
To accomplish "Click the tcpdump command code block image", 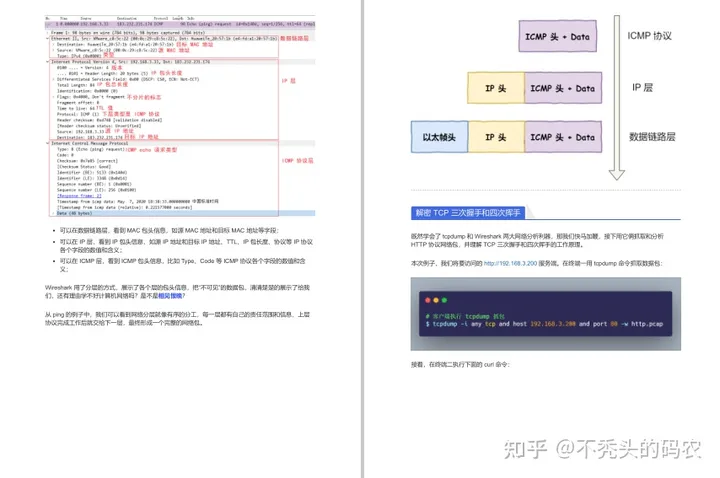I will pos(546,314).
